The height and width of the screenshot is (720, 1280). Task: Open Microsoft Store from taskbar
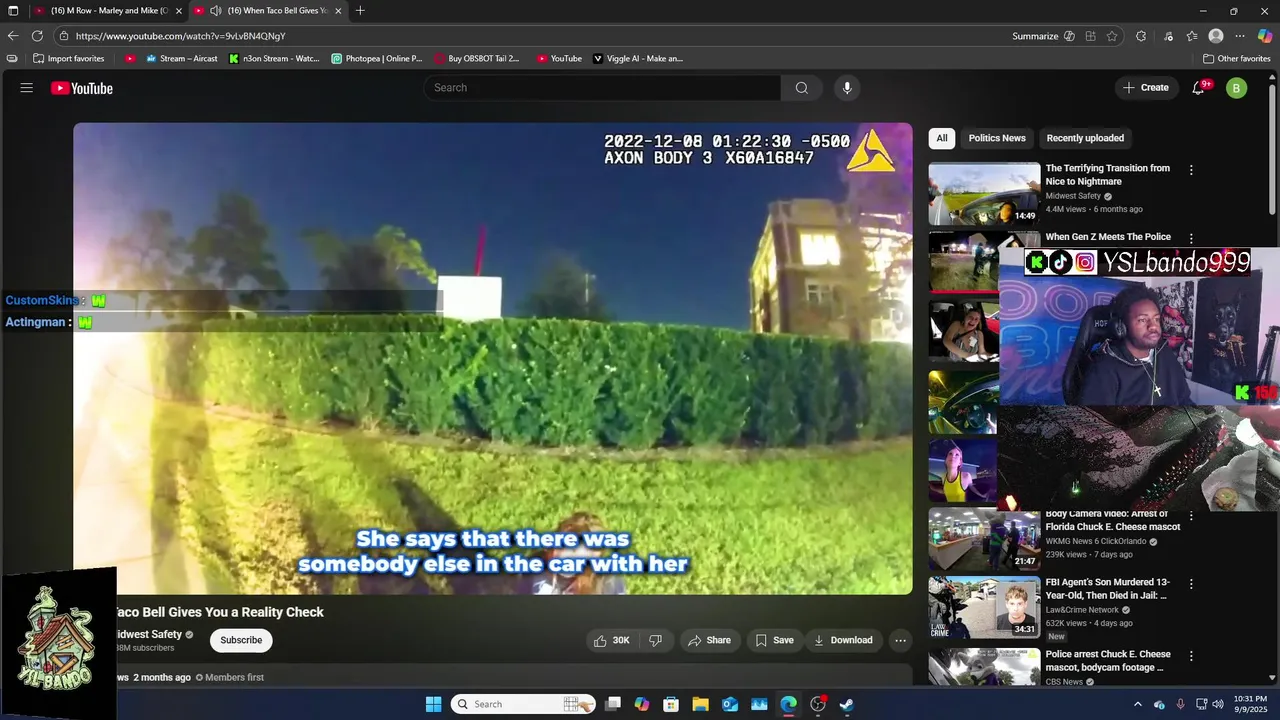(x=671, y=704)
